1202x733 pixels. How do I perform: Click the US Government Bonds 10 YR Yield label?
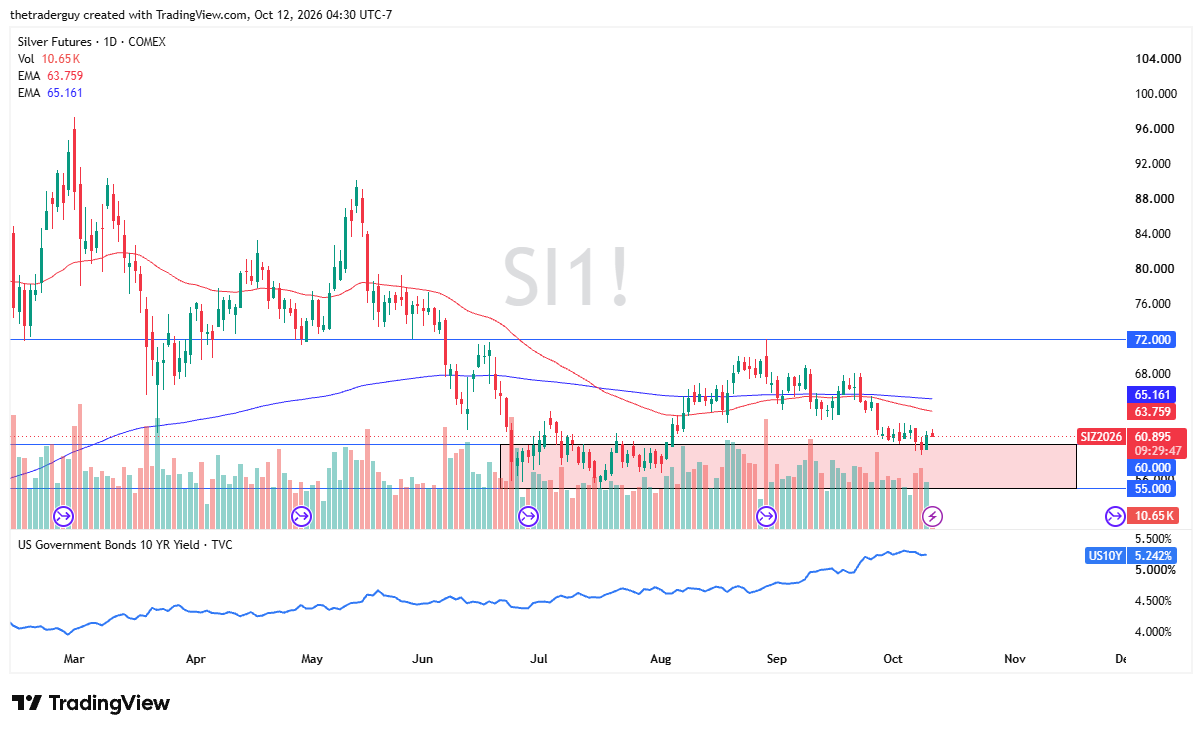point(125,545)
